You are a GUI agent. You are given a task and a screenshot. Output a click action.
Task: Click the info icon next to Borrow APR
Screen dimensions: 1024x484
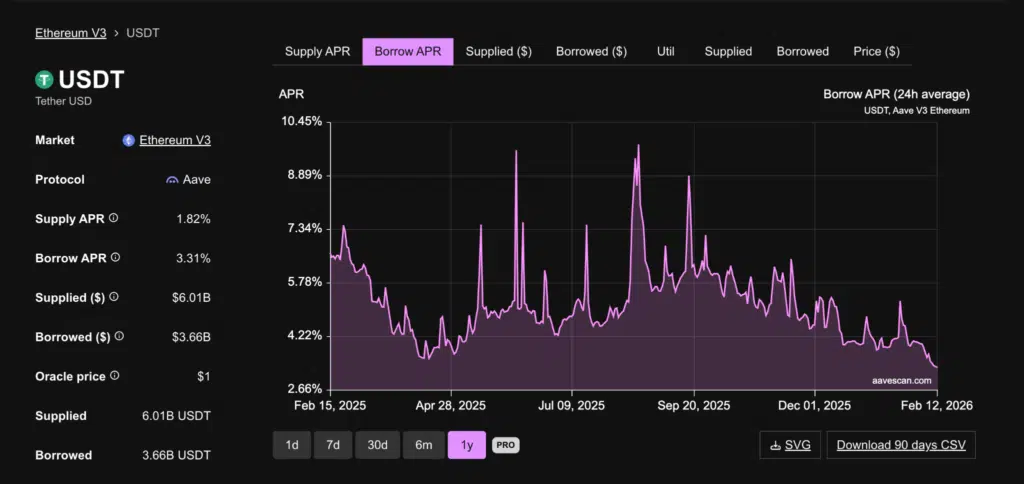[x=115, y=258]
